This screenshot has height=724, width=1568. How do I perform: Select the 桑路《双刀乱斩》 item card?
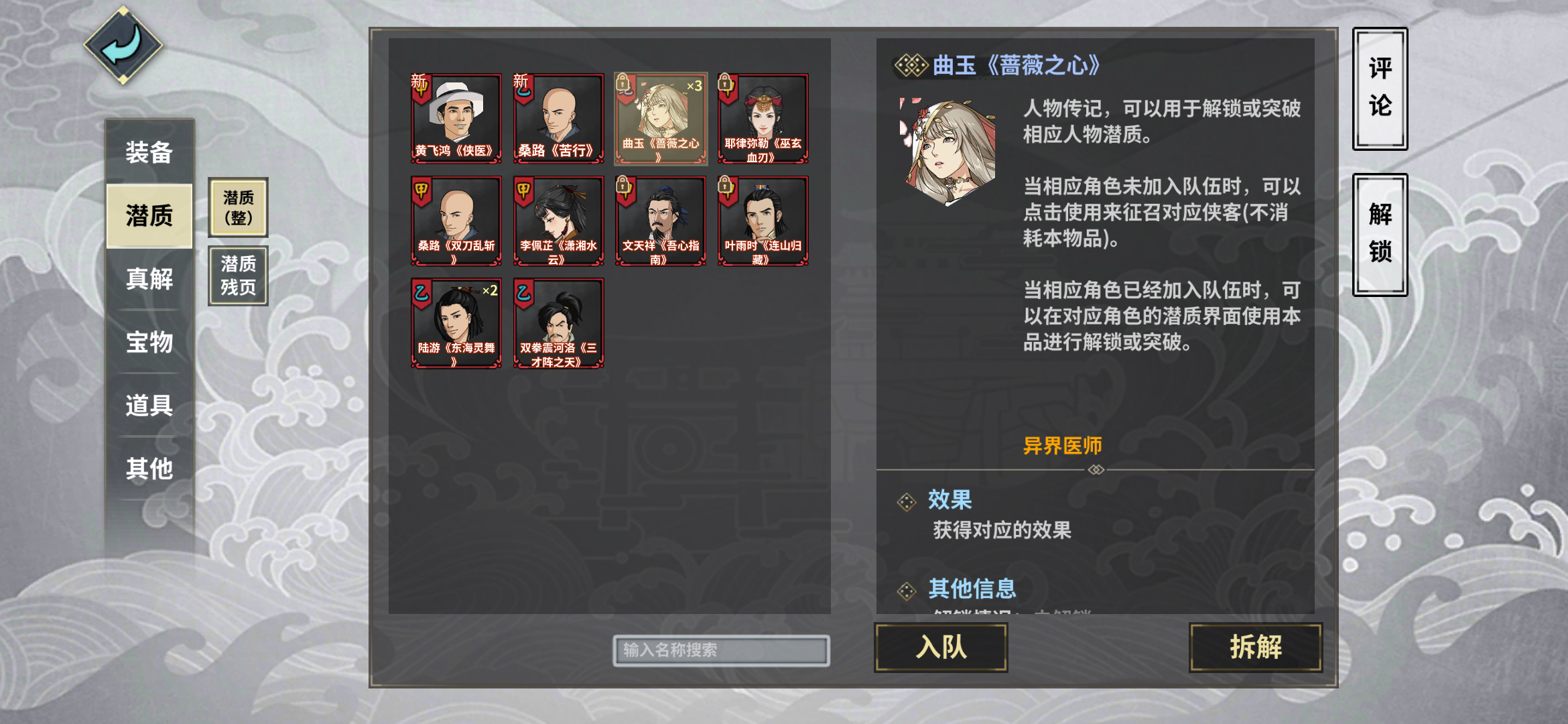pos(456,221)
